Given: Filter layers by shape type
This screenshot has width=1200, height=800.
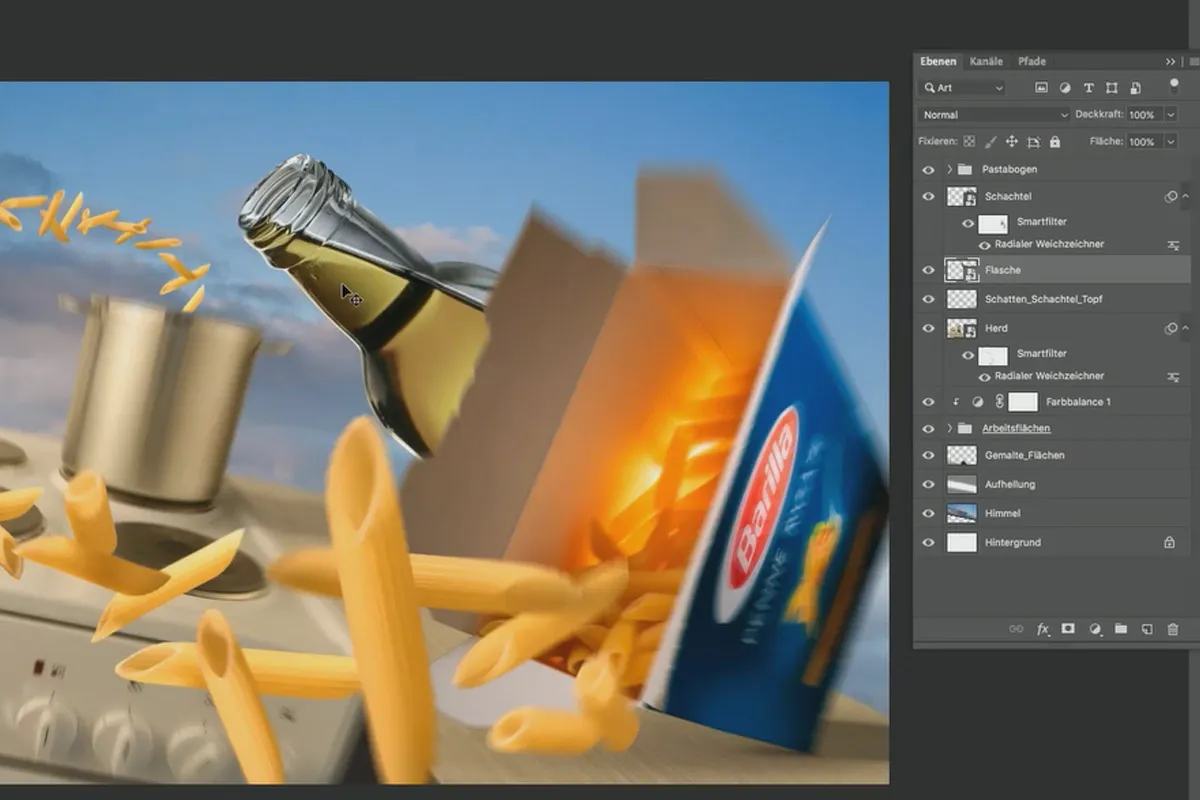Looking at the screenshot, I should (1112, 88).
